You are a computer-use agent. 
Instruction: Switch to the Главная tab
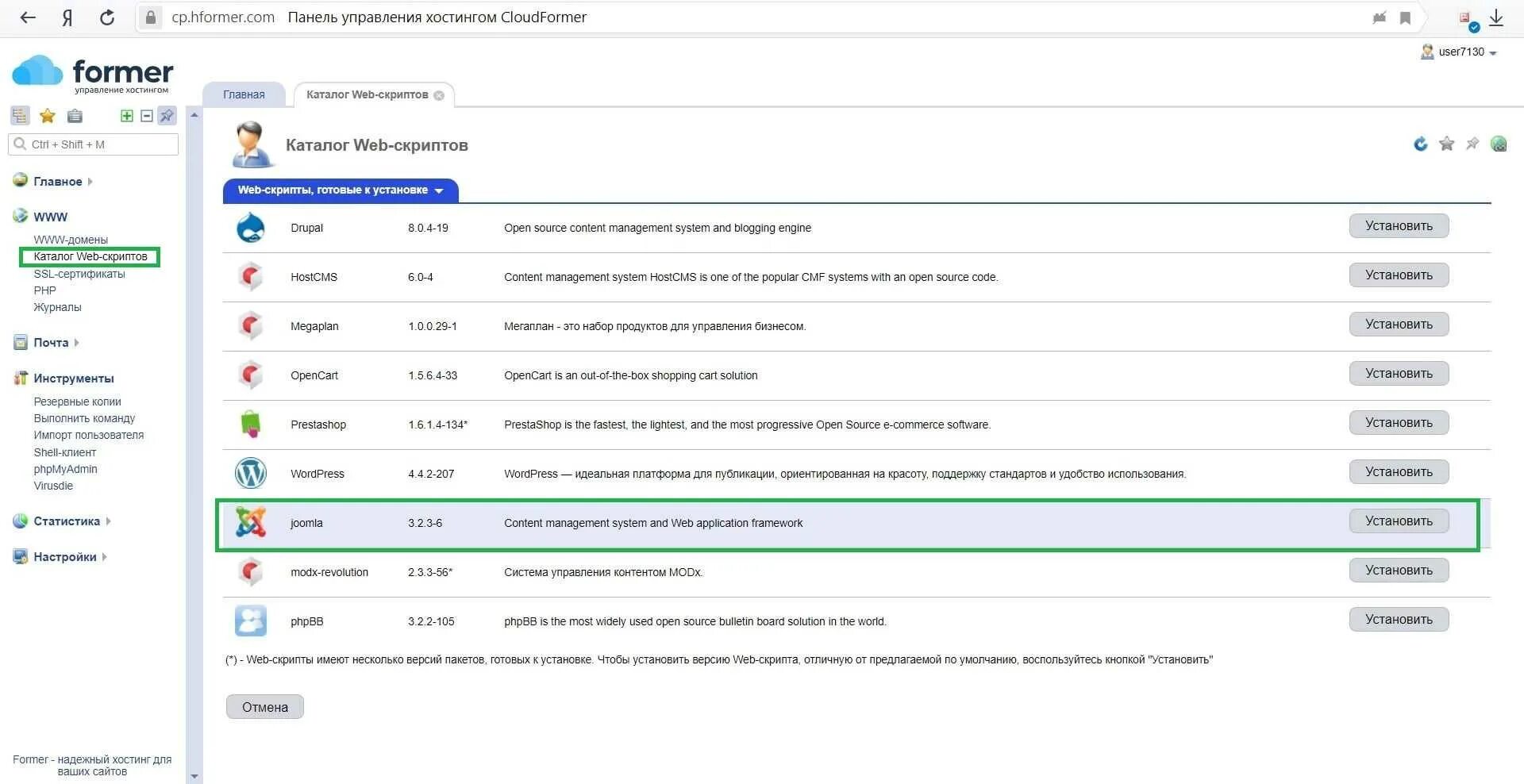[244, 94]
